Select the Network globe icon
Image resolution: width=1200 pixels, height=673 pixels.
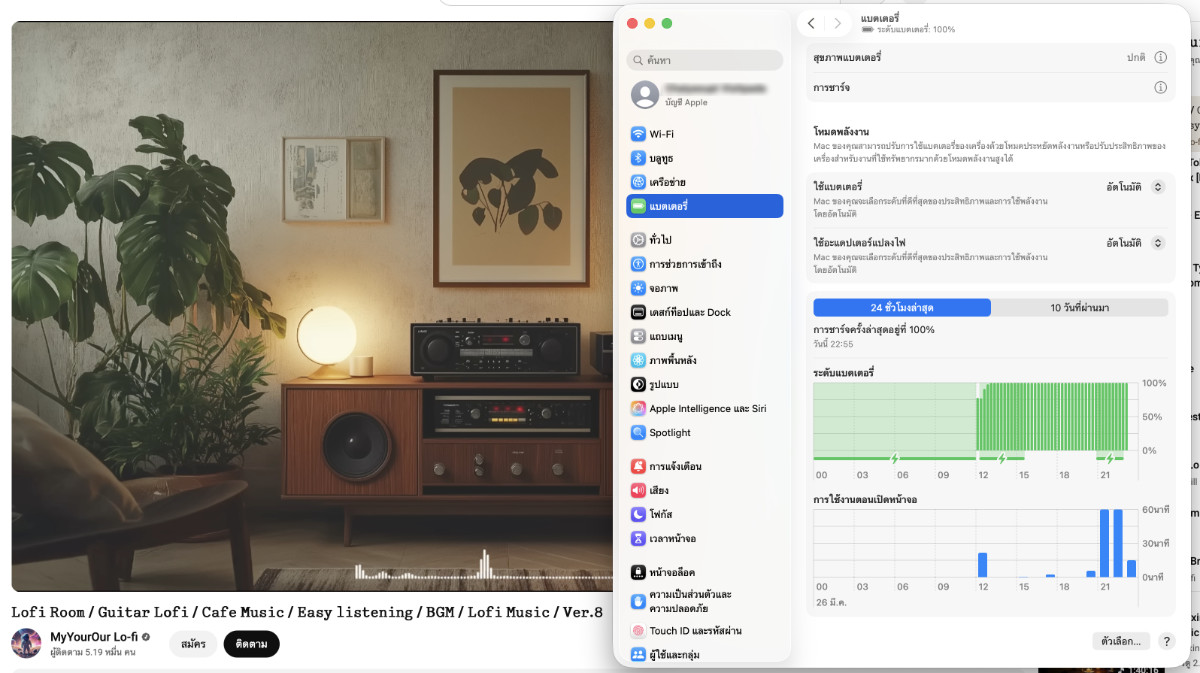click(638, 182)
